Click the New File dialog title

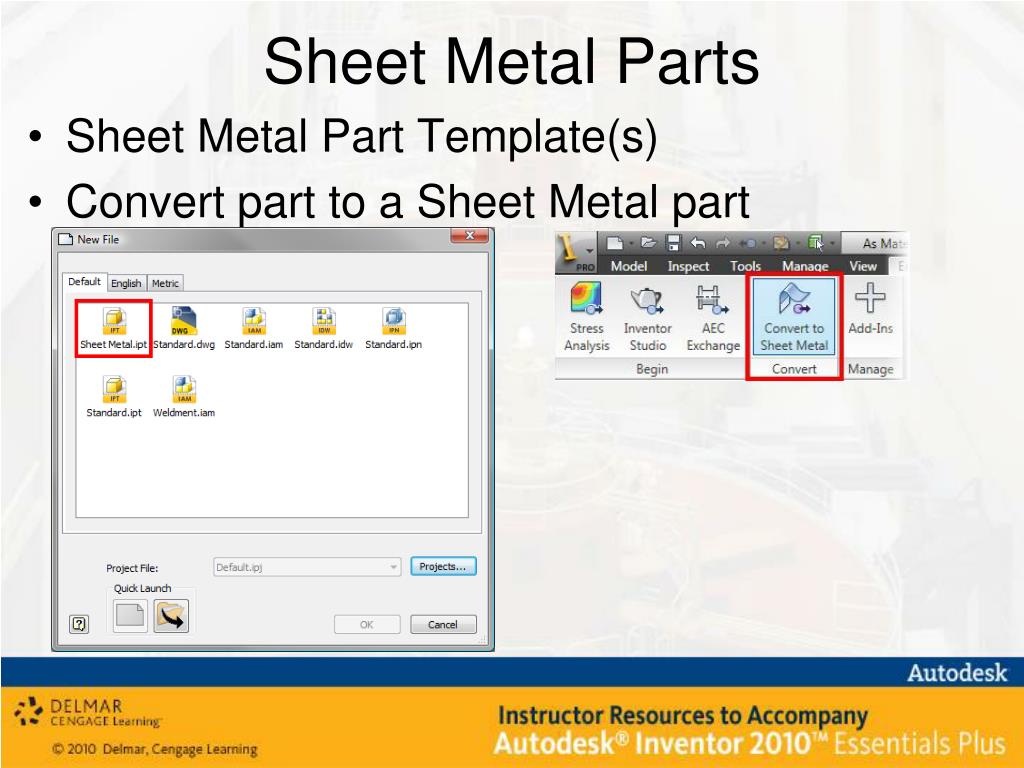[x=98, y=240]
